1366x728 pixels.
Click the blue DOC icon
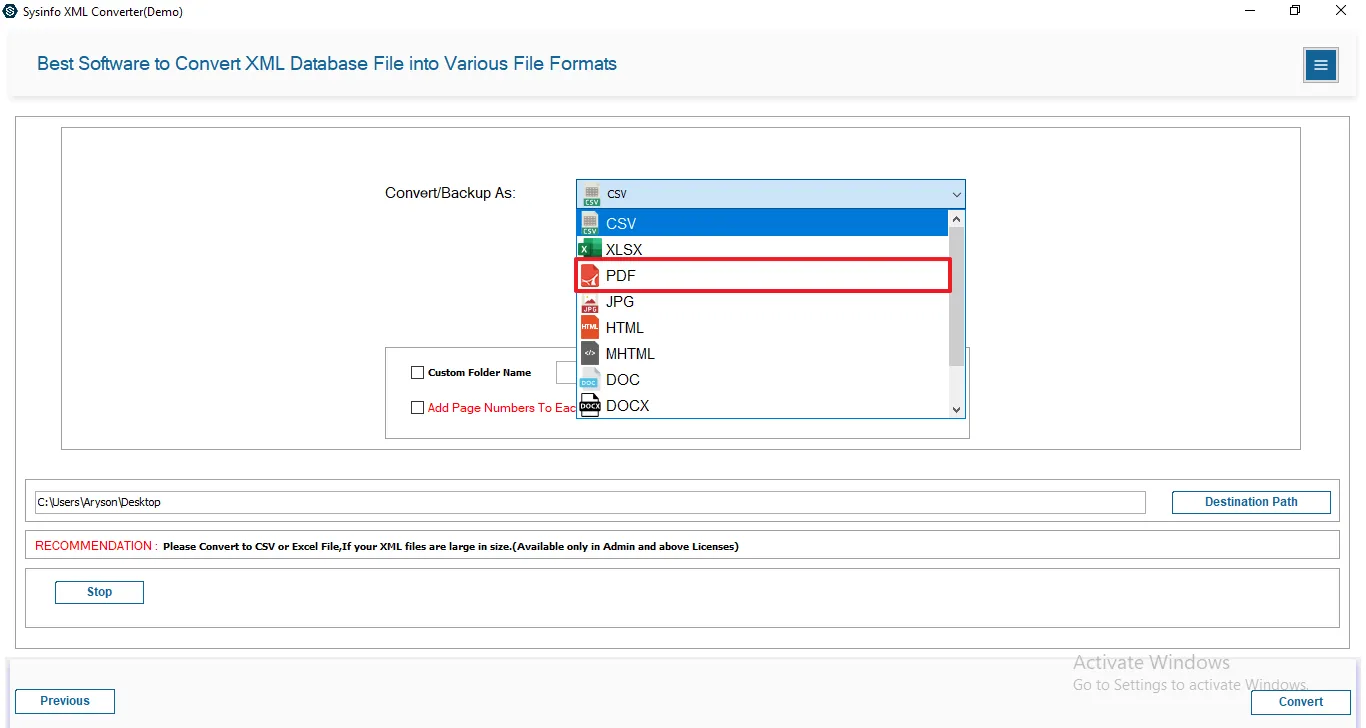(590, 379)
